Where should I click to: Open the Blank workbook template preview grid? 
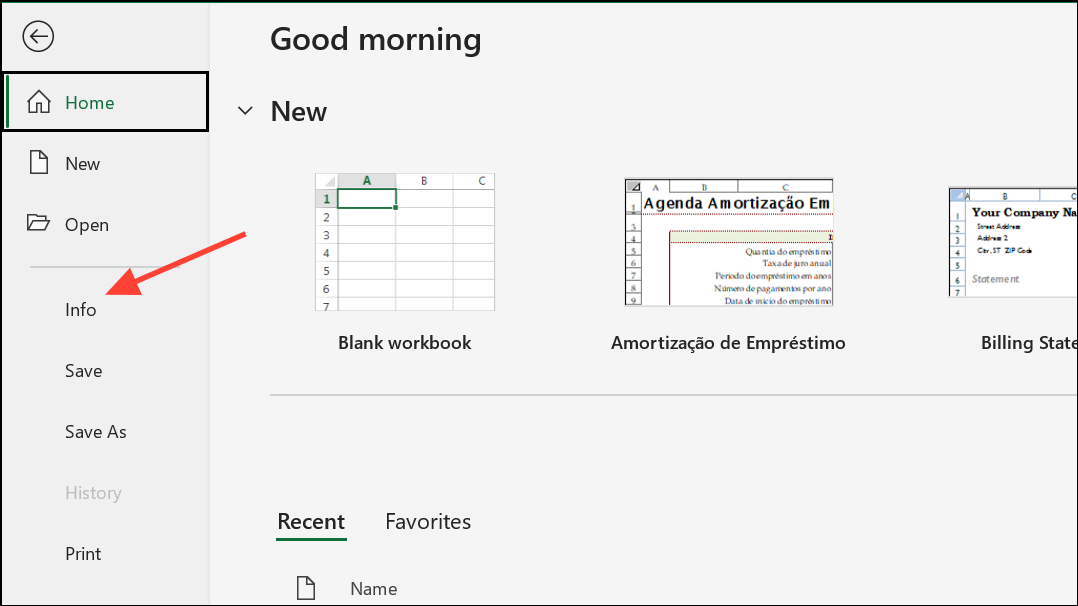pyautogui.click(x=404, y=243)
